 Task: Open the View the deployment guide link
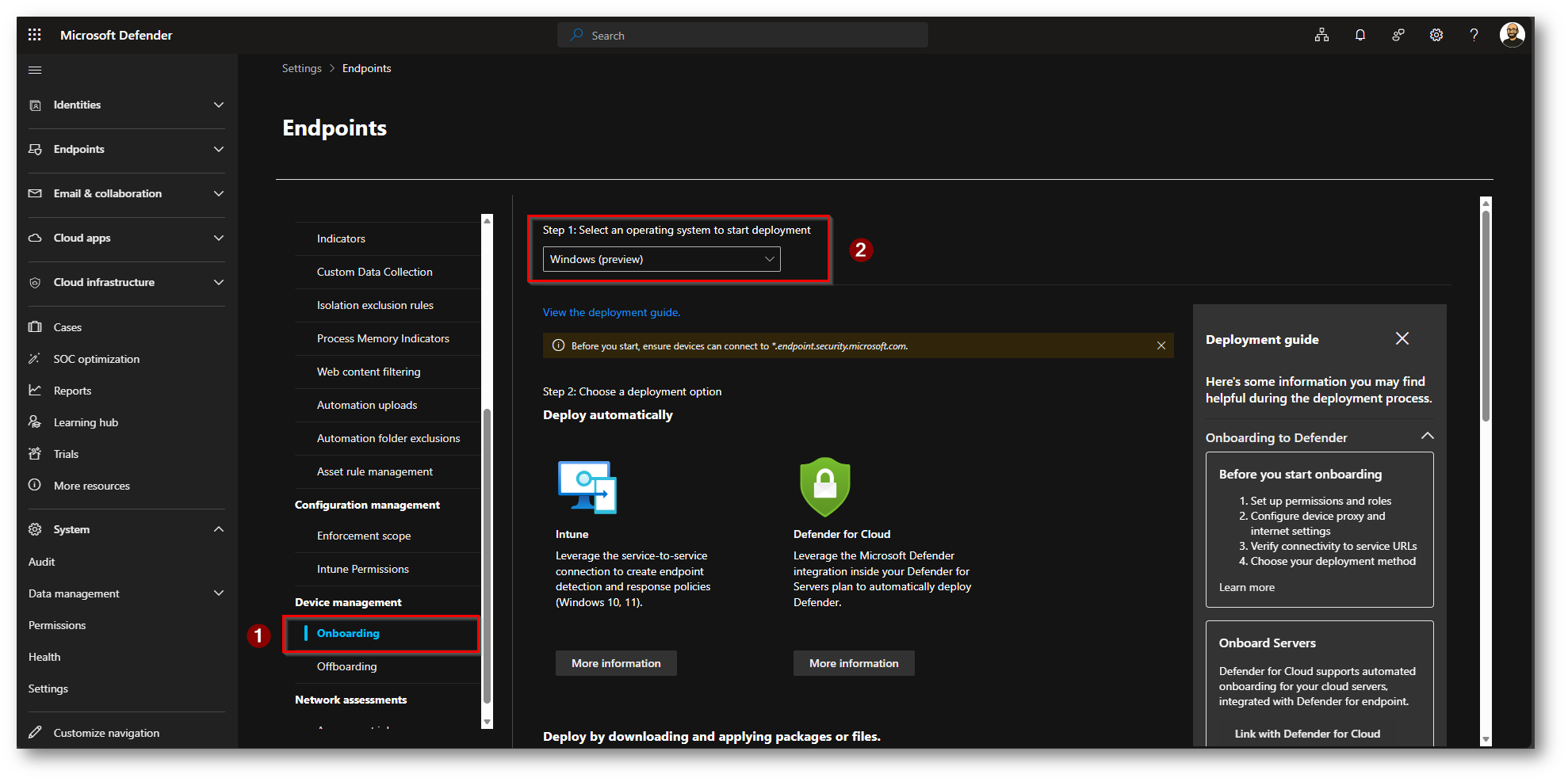click(x=611, y=313)
